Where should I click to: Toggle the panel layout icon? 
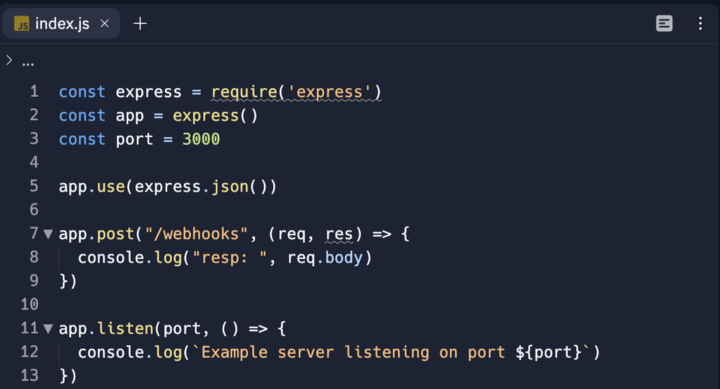(x=664, y=23)
